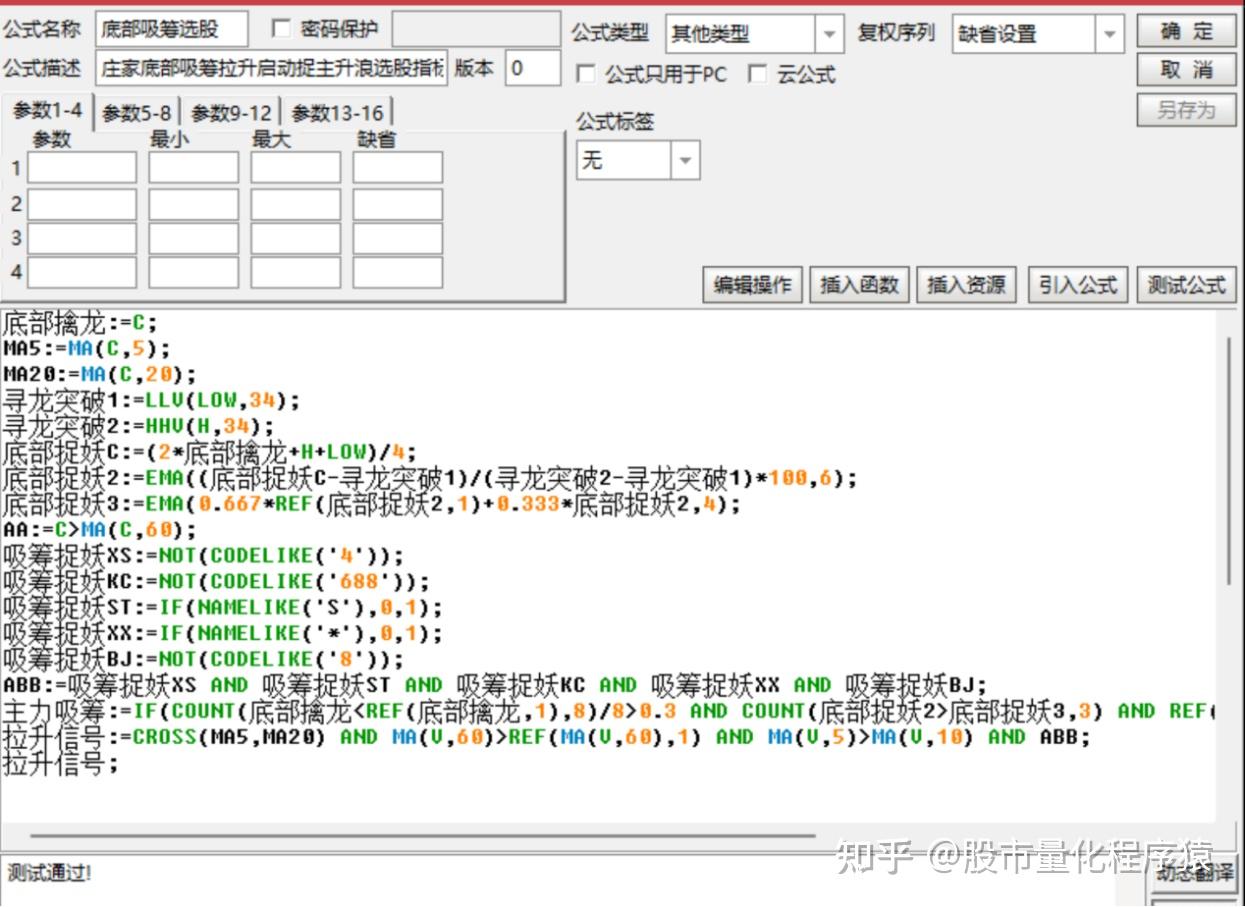1245x907 pixels.
Task: Open 编辑操作 edit operations
Action: click(x=752, y=285)
